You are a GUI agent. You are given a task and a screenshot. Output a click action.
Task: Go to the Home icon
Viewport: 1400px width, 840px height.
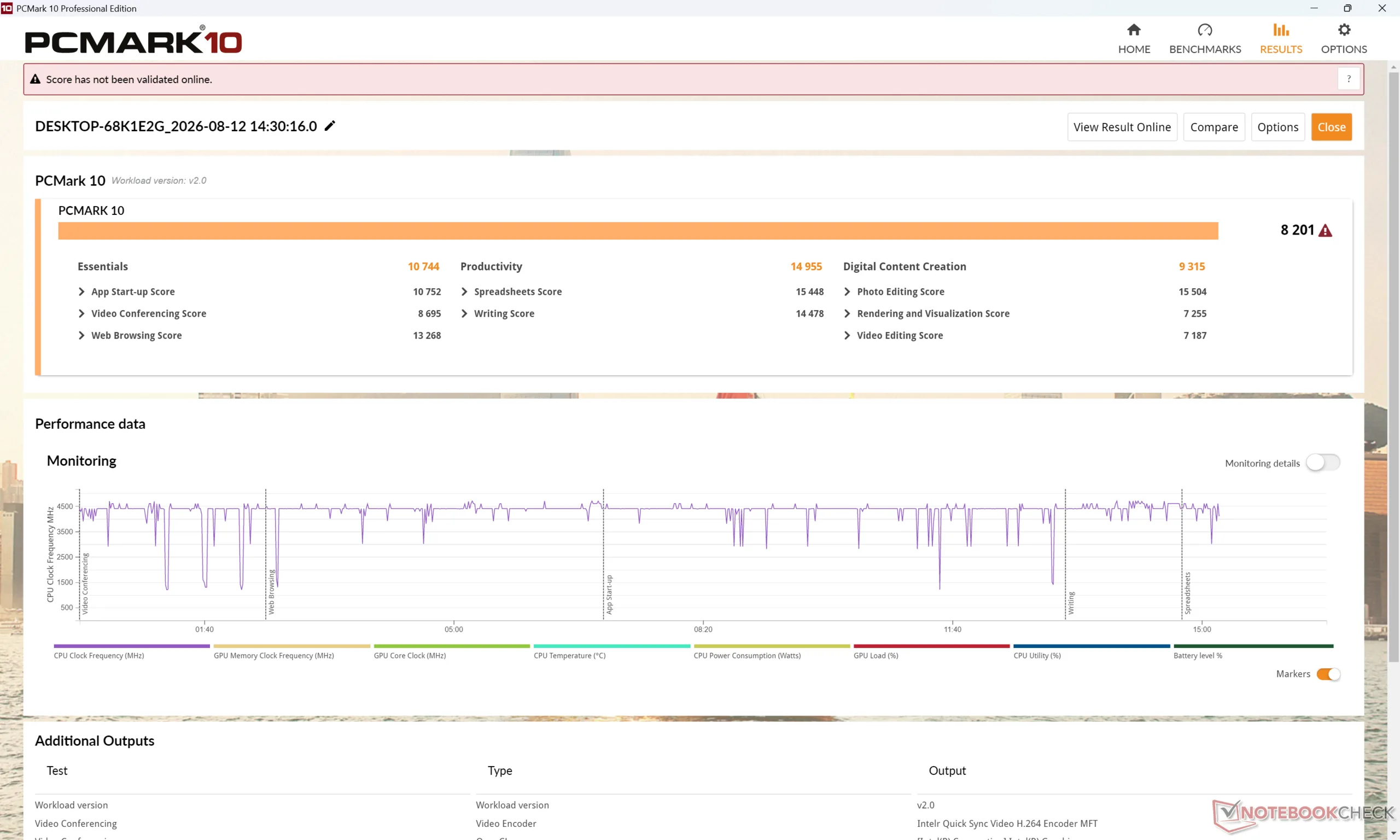coord(1134,30)
